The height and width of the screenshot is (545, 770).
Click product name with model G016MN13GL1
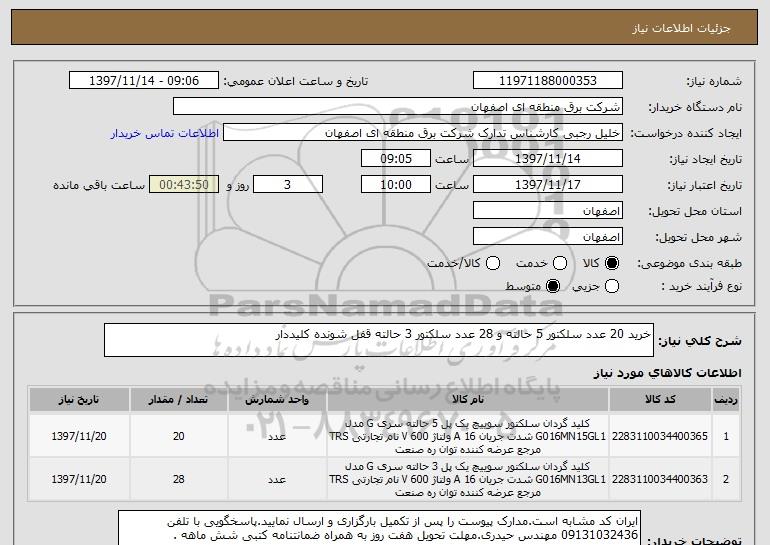pos(468,479)
